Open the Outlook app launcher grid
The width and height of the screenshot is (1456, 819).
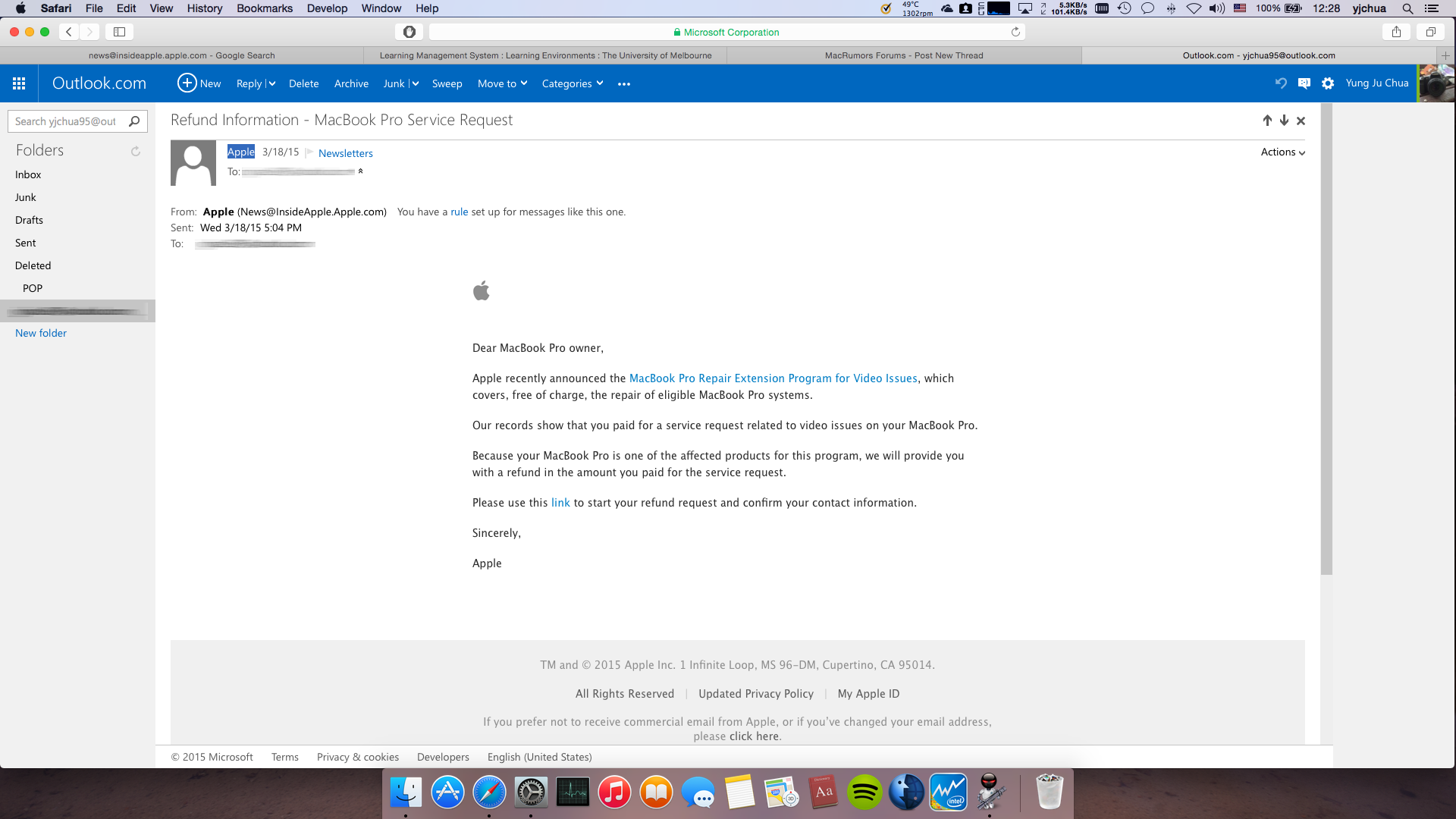coord(19,83)
